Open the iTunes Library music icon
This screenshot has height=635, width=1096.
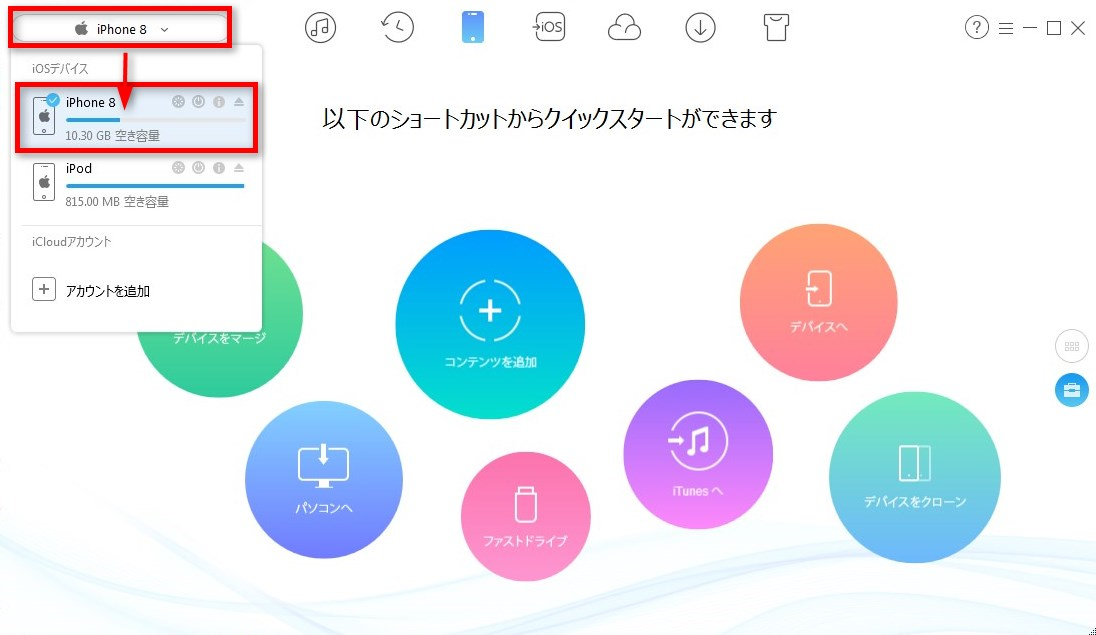click(320, 28)
